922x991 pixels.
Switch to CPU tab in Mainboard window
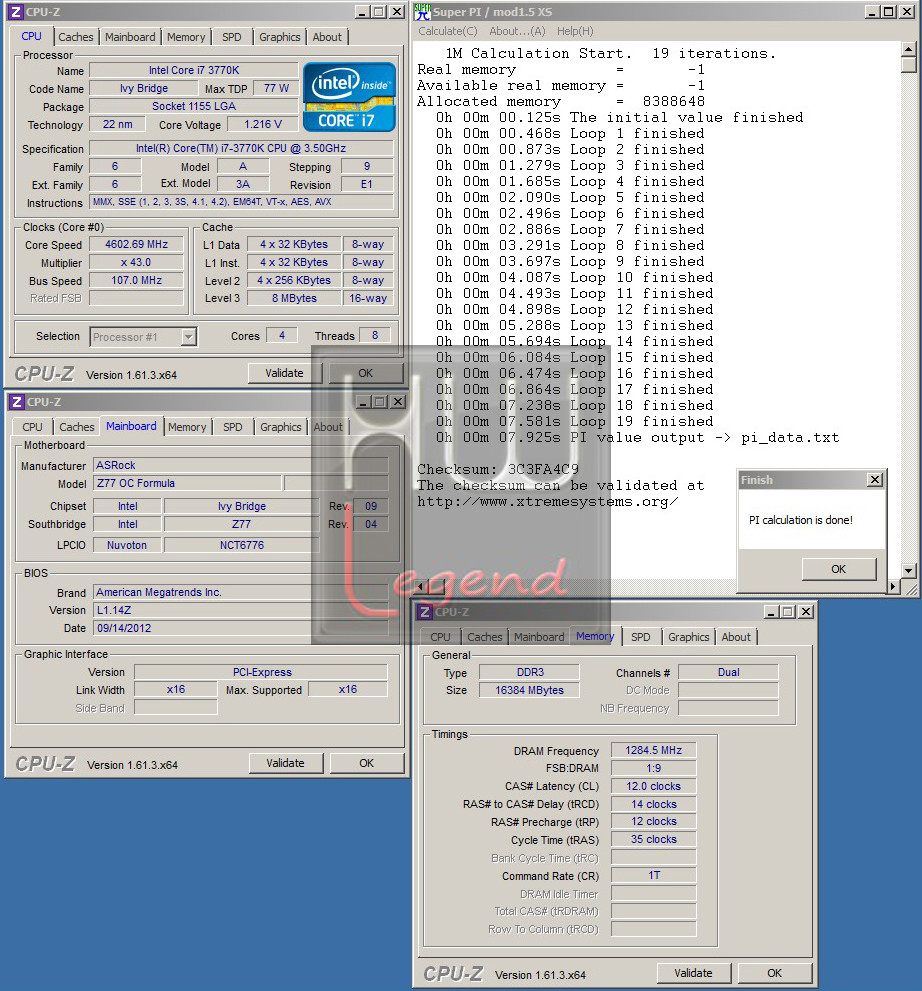coord(32,427)
